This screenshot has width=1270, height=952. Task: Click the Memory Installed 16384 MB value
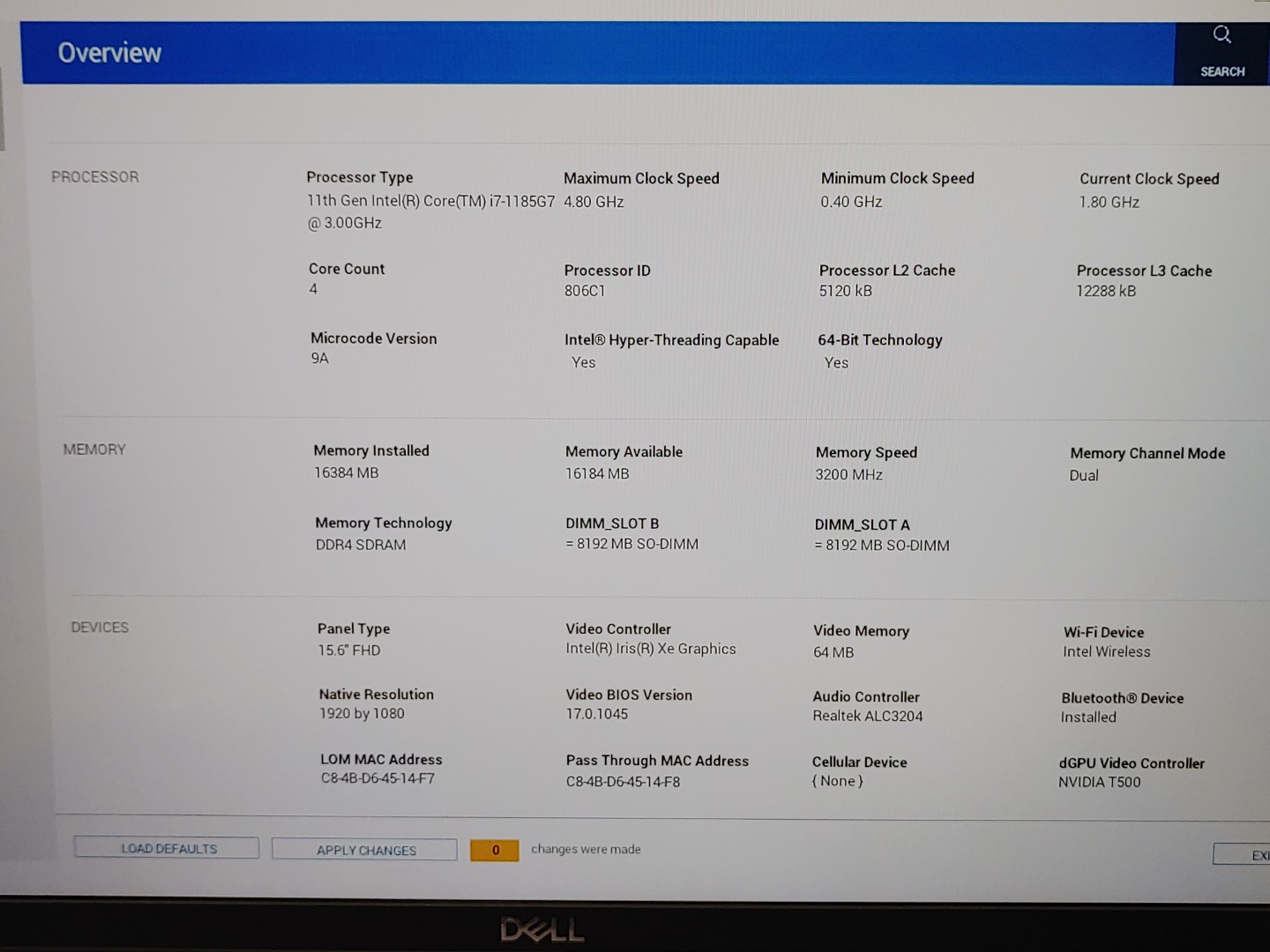tap(346, 473)
